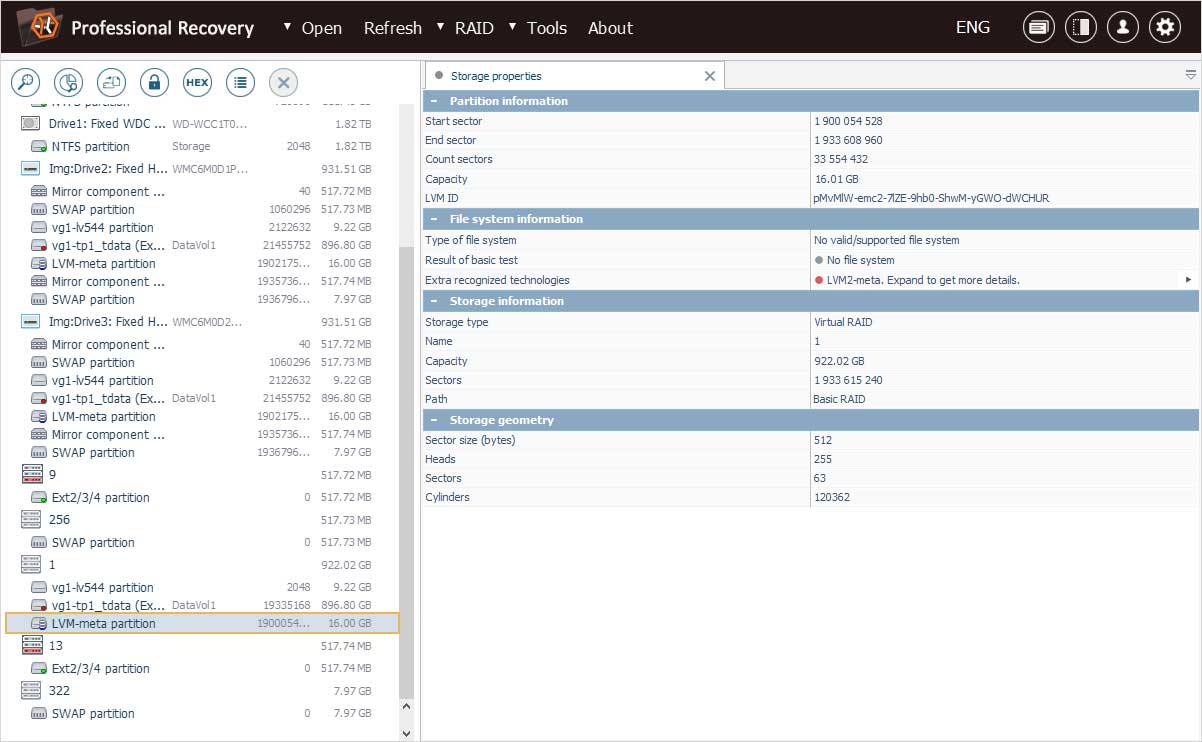Click the About menu item
Image resolution: width=1202 pixels, height=742 pixels.
pyautogui.click(x=610, y=28)
